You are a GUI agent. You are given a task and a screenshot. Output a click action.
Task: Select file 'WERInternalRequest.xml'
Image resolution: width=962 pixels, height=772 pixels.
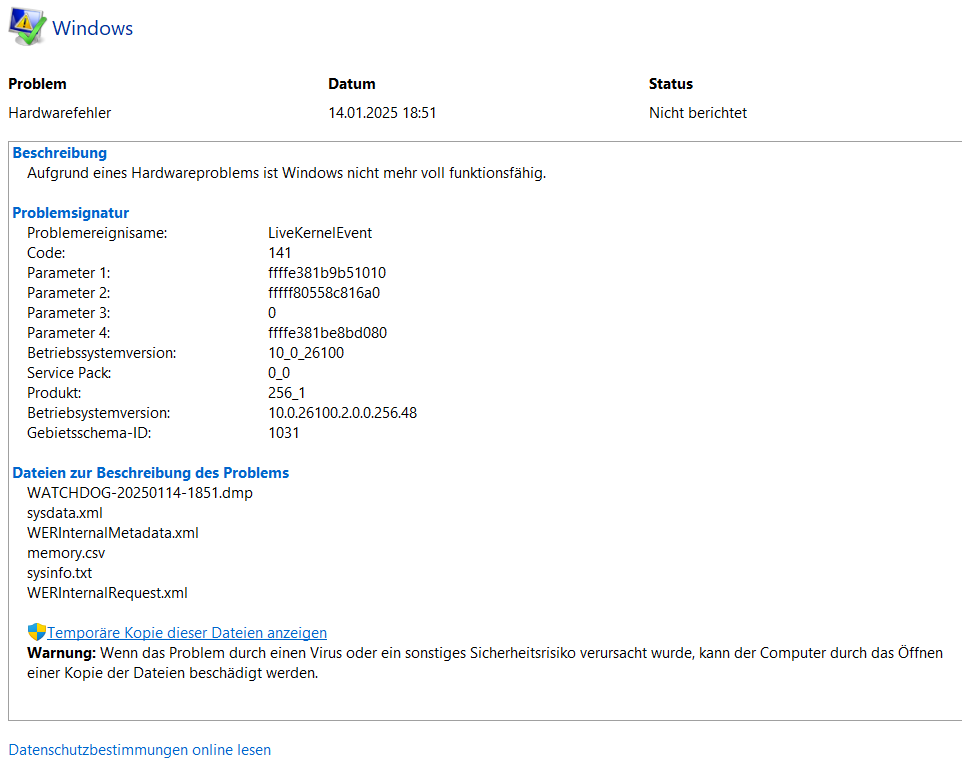(107, 593)
